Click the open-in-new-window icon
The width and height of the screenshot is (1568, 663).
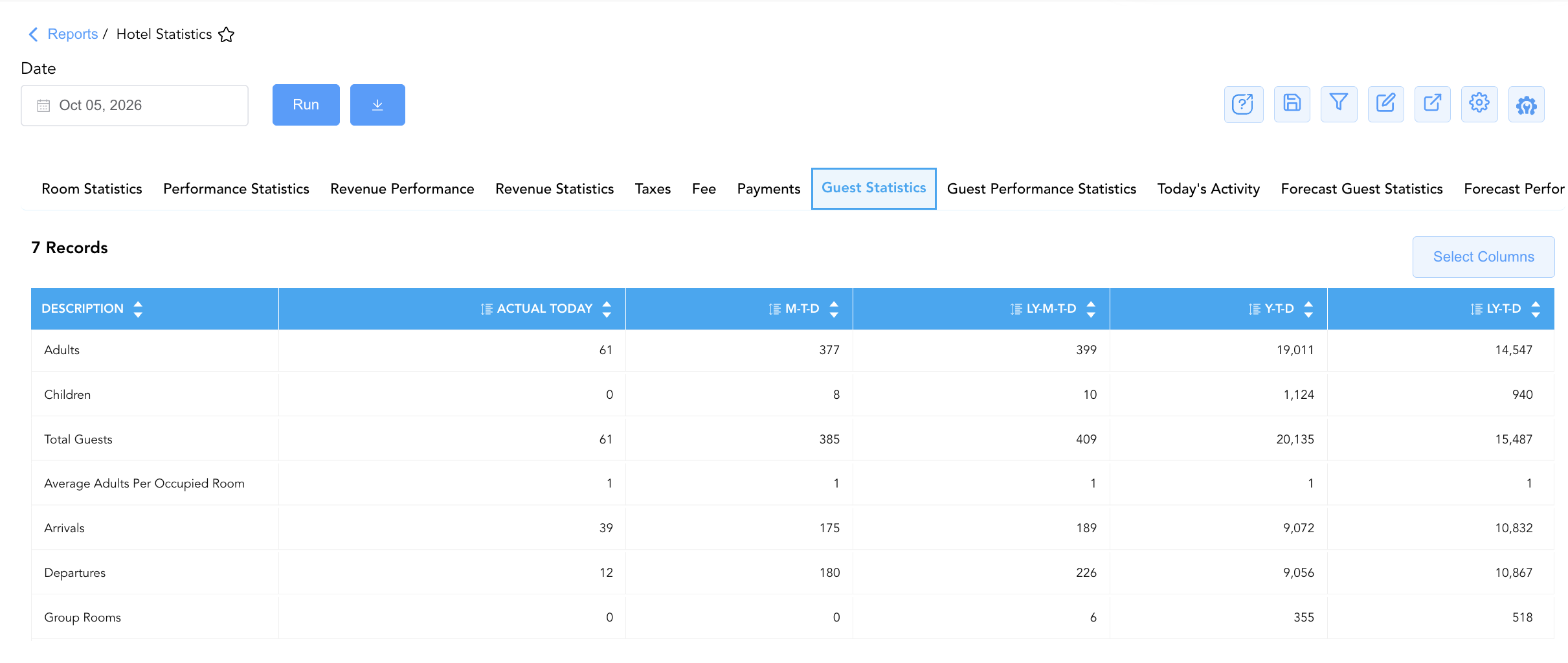coord(1433,104)
